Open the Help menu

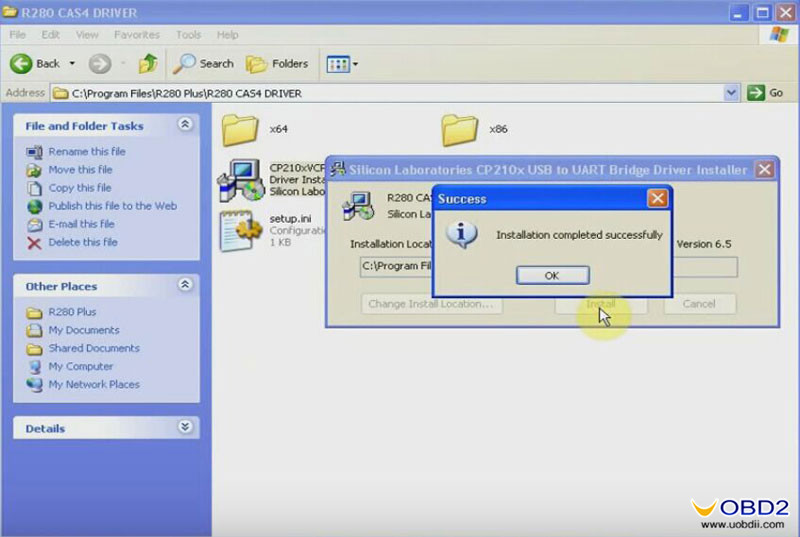(x=228, y=35)
